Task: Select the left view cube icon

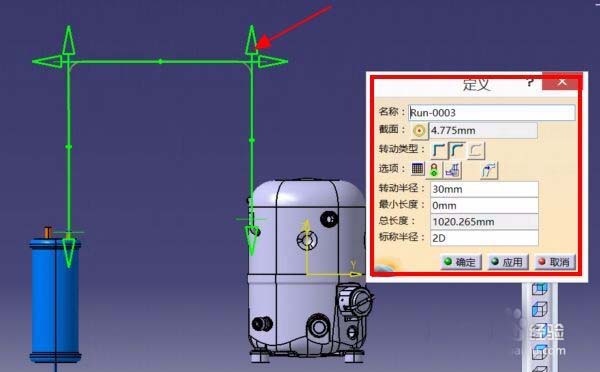Action: (x=540, y=309)
